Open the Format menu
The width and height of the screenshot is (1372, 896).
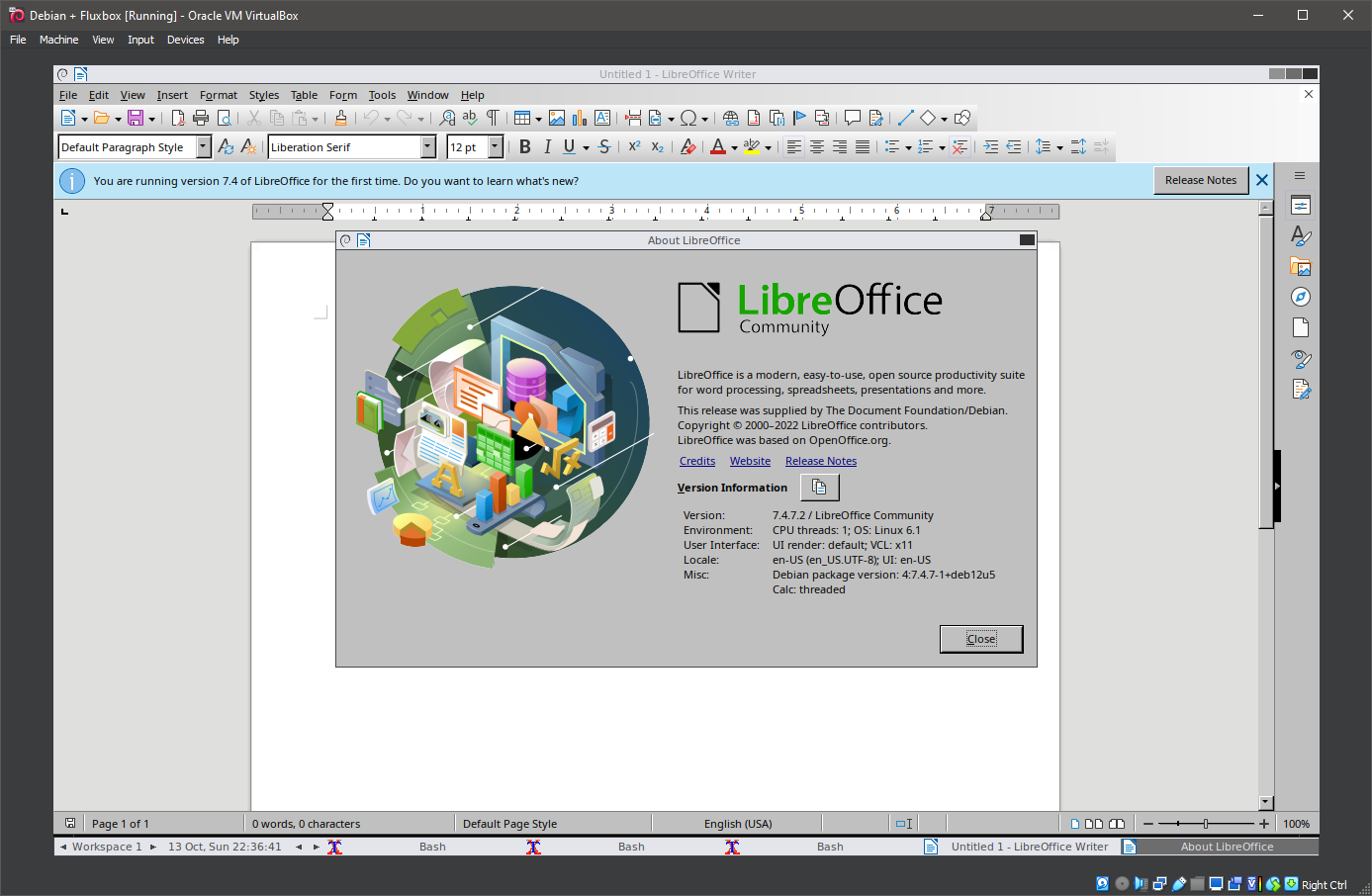click(x=218, y=95)
